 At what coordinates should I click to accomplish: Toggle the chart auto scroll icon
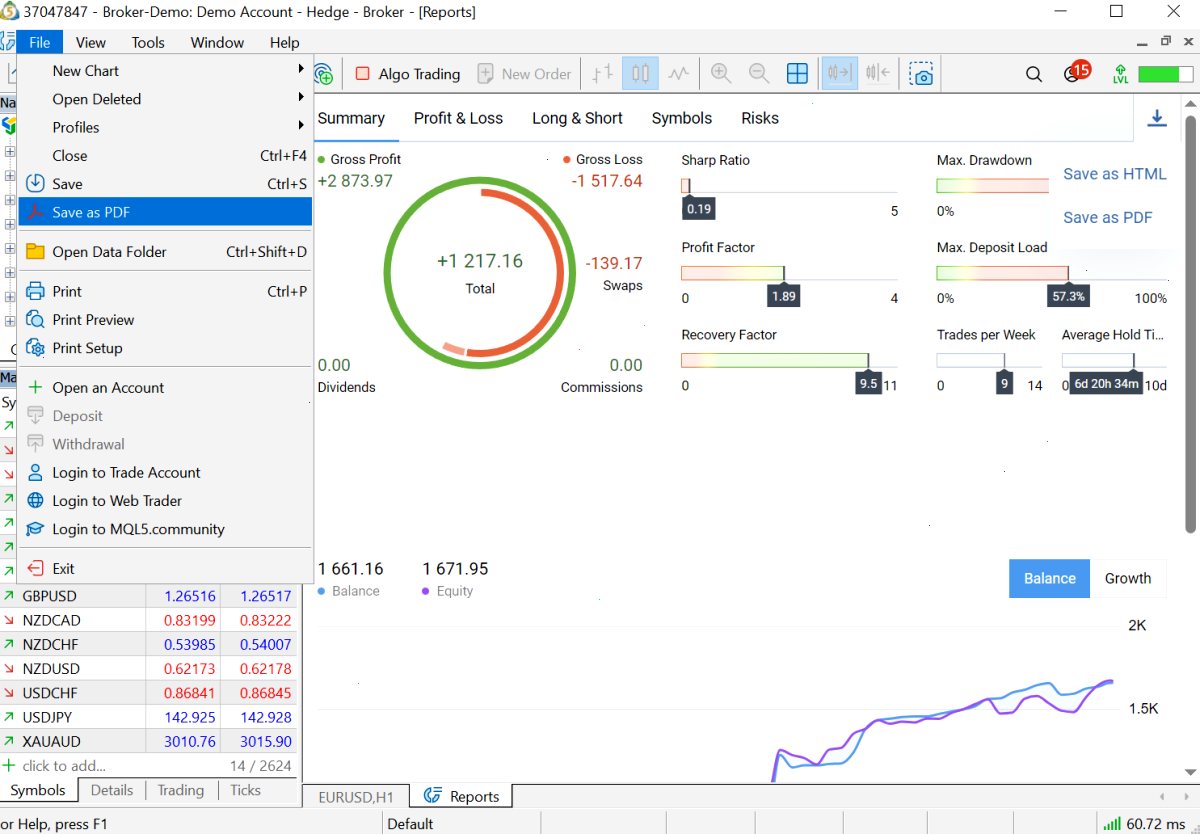pyautogui.click(x=840, y=74)
